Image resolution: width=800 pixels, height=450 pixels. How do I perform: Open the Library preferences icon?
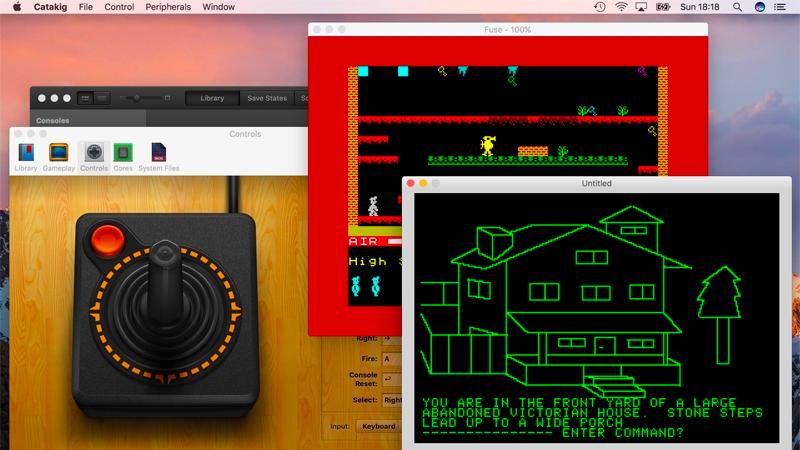coord(26,157)
